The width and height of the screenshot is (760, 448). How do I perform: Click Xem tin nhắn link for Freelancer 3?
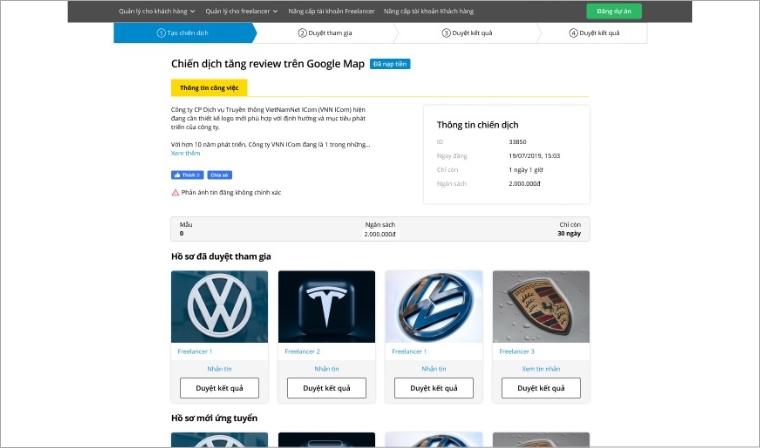[541, 369]
